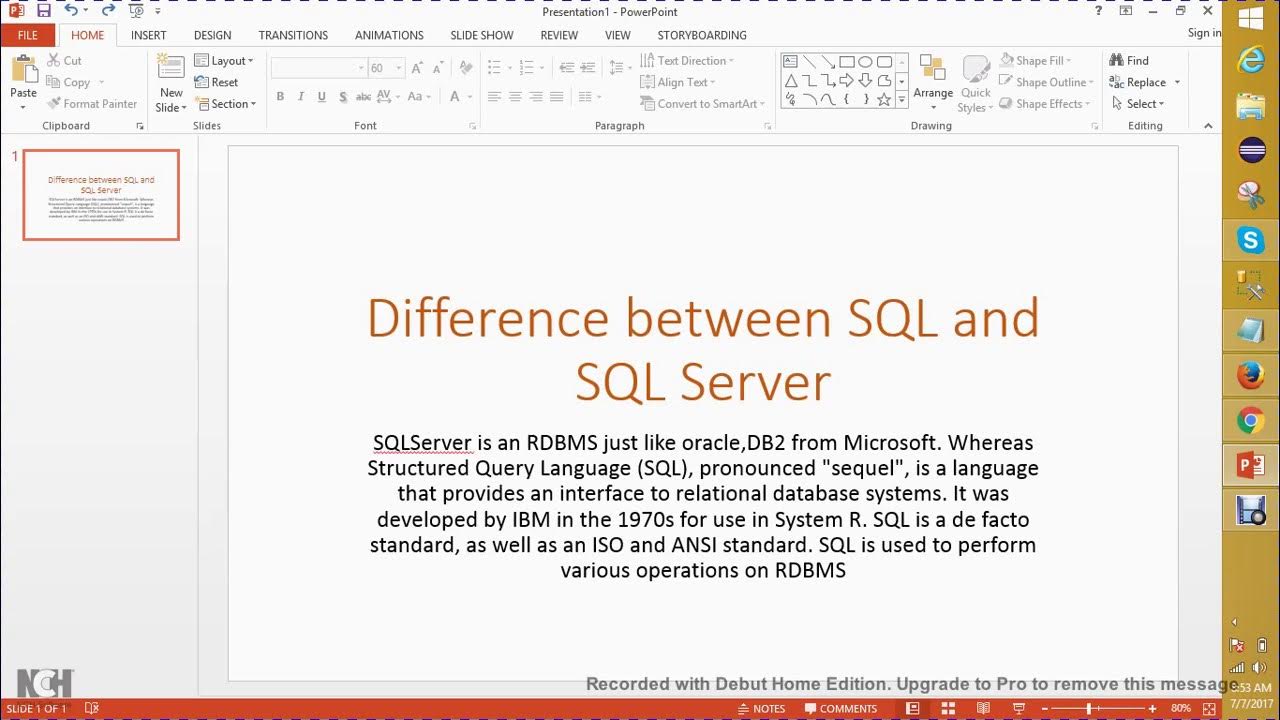Switch to the TRANSITIONS tab

pos(293,35)
